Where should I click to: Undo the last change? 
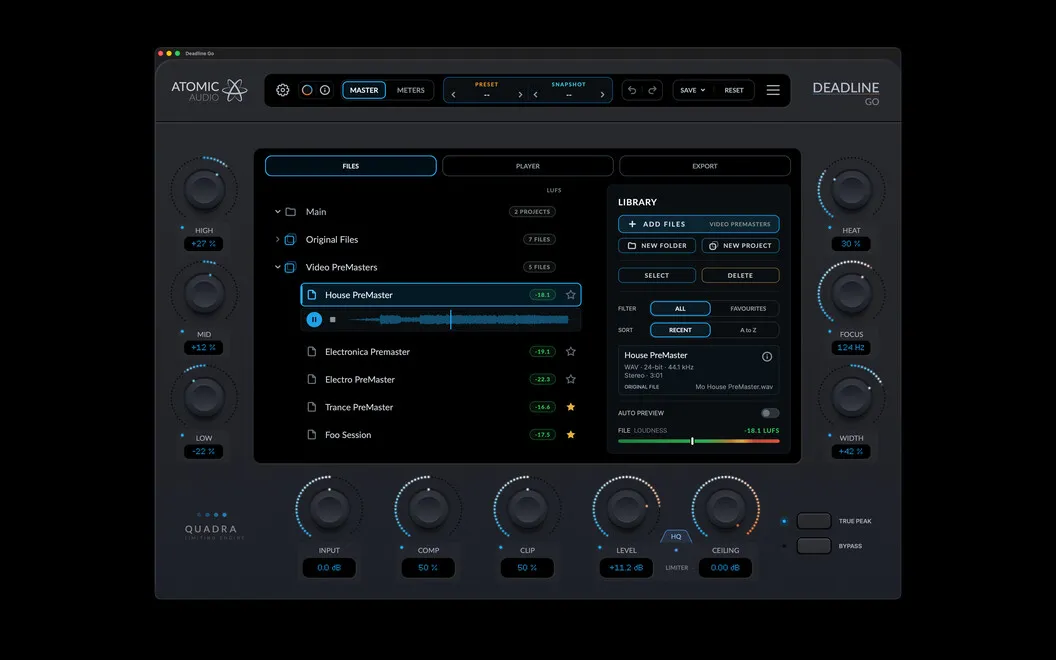coord(632,90)
